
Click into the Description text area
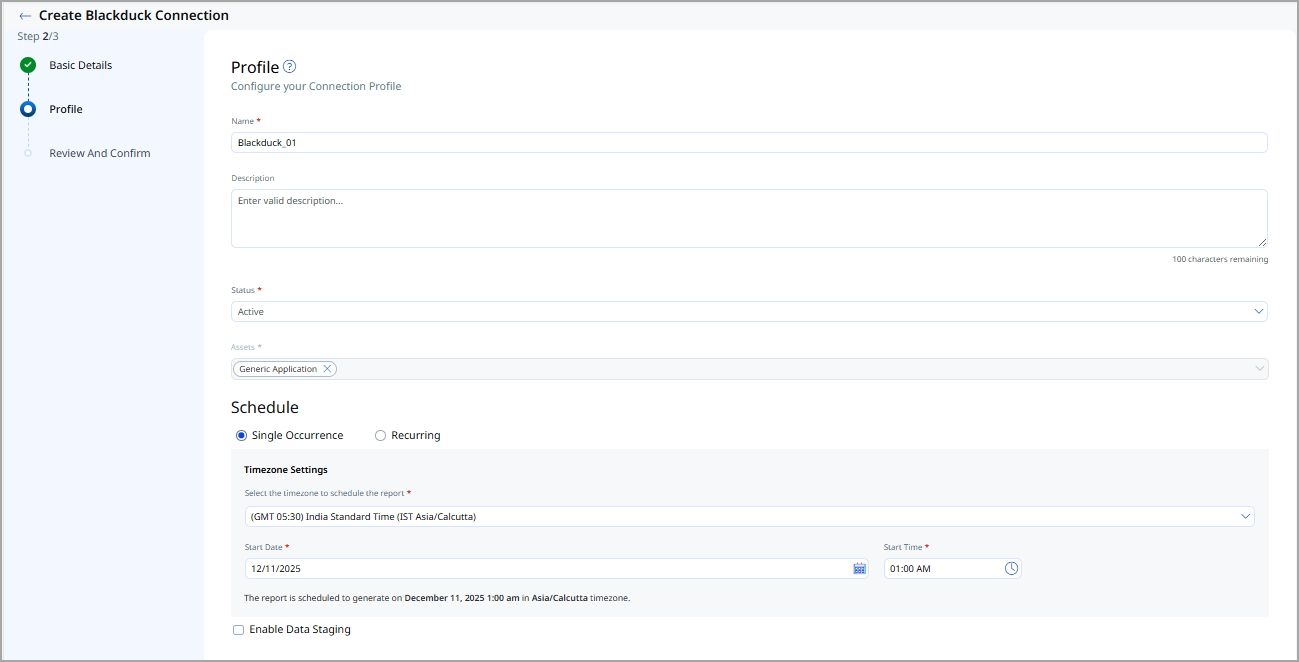(749, 218)
